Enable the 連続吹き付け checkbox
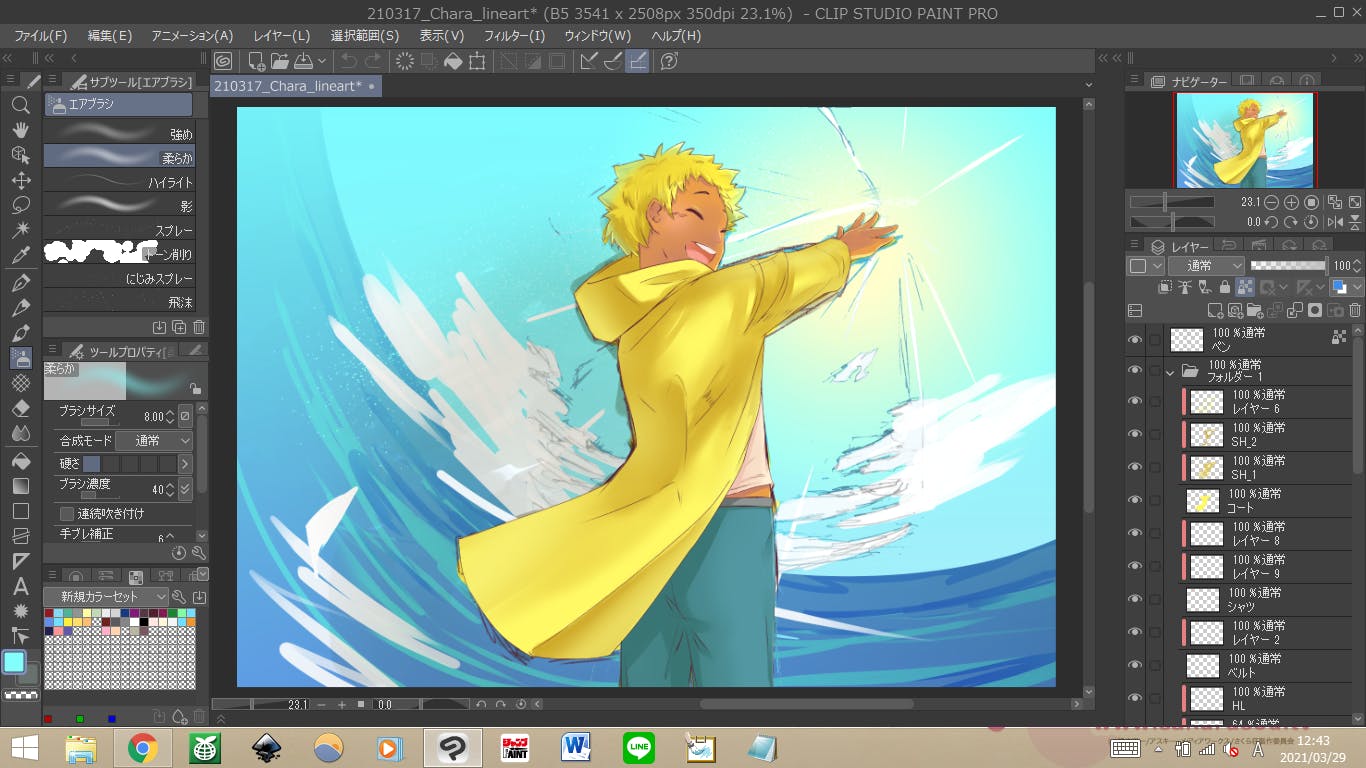1366x768 pixels. pyautogui.click(x=67, y=513)
